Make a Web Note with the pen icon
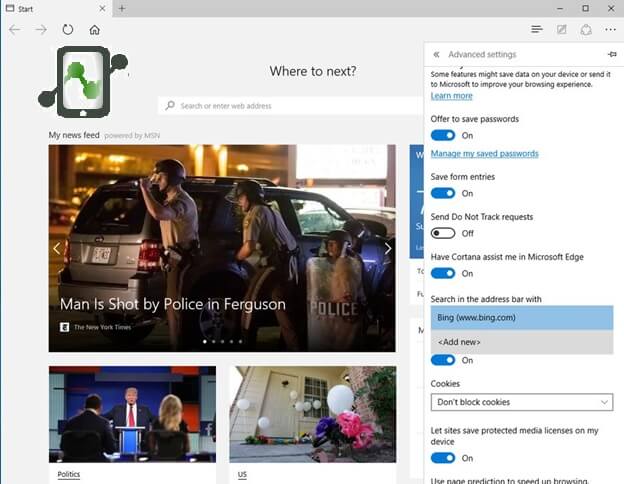The height and width of the screenshot is (484, 624). tap(562, 29)
